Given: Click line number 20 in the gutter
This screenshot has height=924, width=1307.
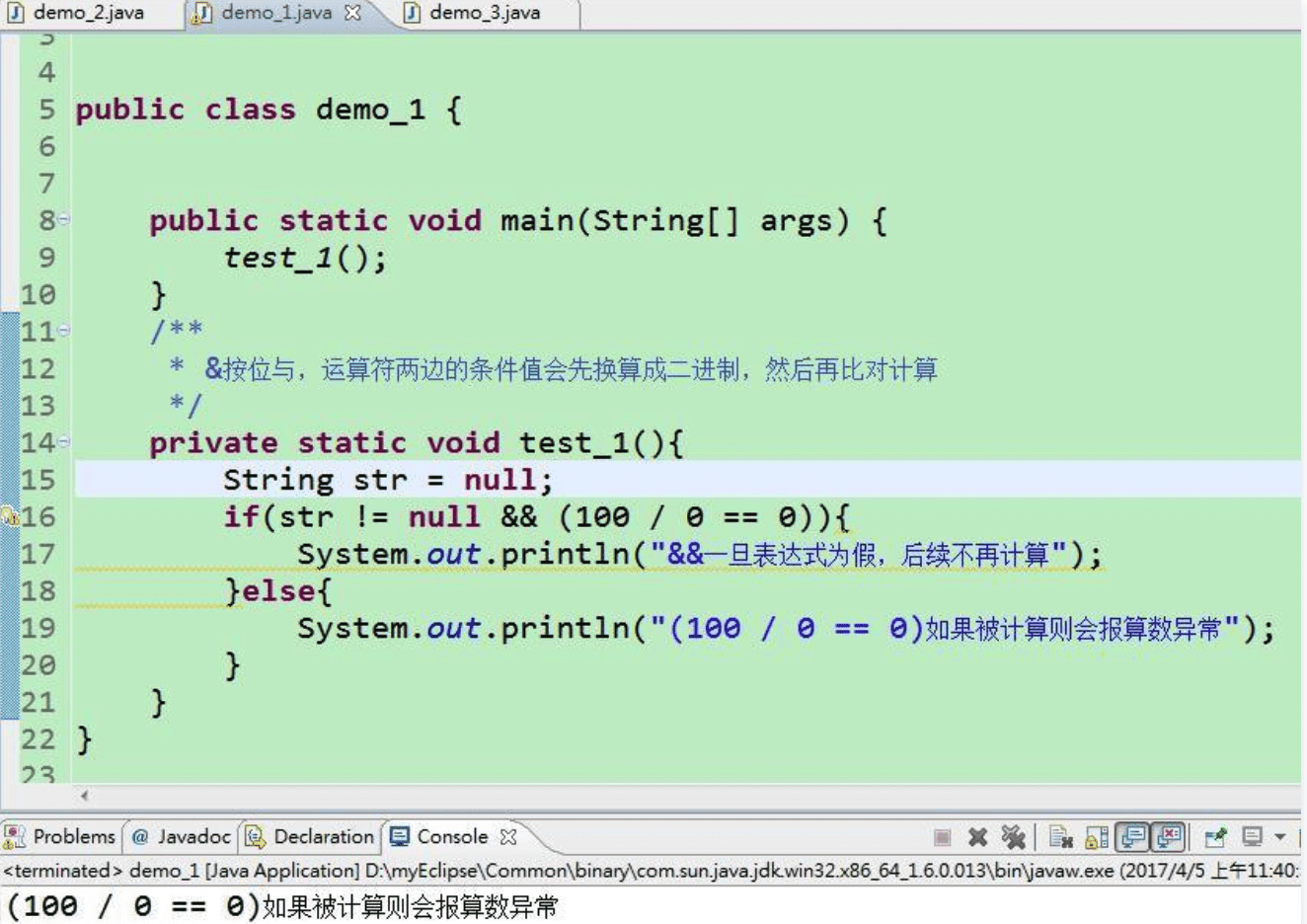Looking at the screenshot, I should (x=38, y=665).
